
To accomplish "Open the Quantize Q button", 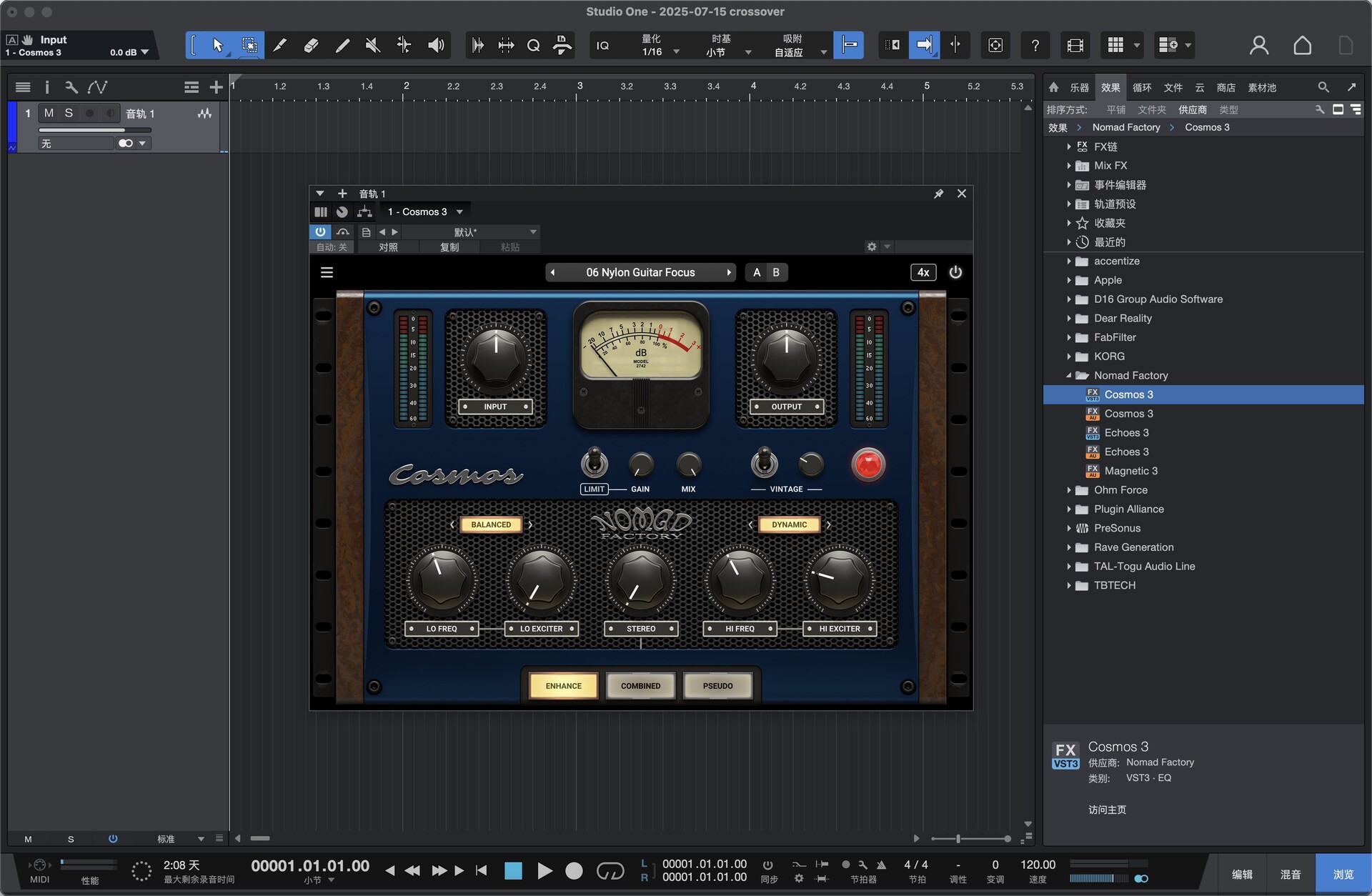I will click(x=533, y=46).
